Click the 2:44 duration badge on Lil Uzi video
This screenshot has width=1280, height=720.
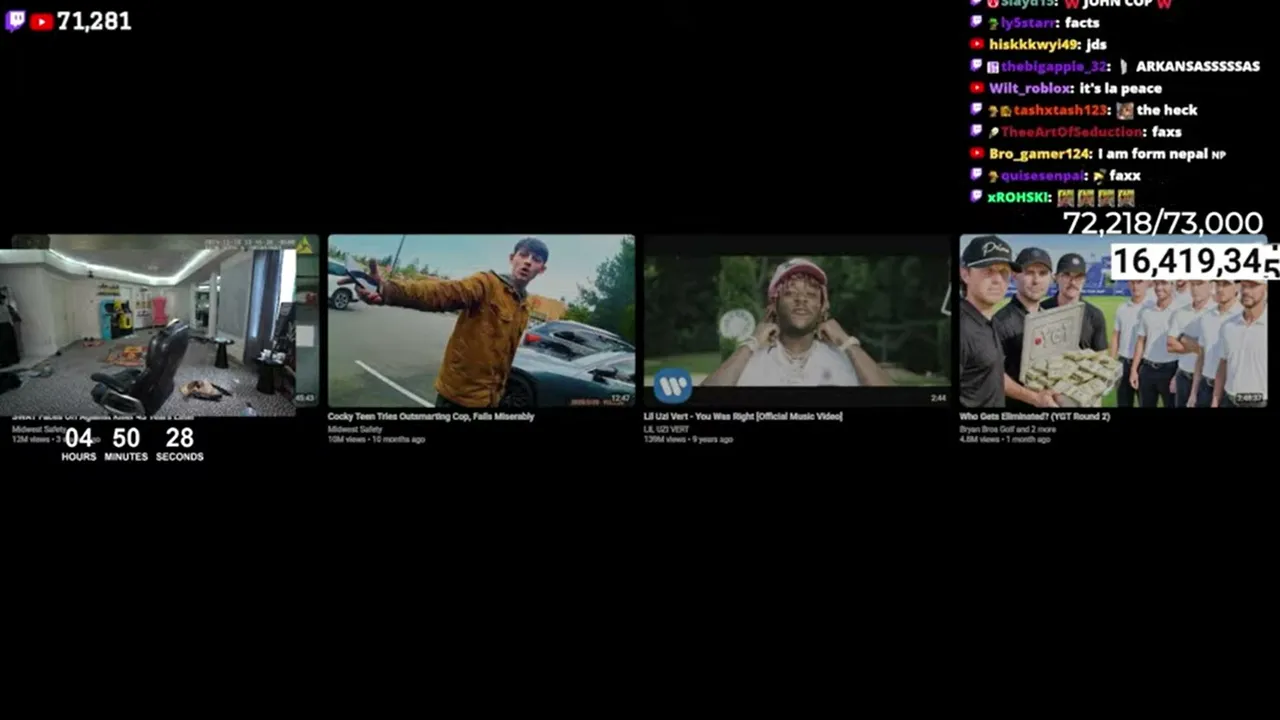(x=938, y=398)
